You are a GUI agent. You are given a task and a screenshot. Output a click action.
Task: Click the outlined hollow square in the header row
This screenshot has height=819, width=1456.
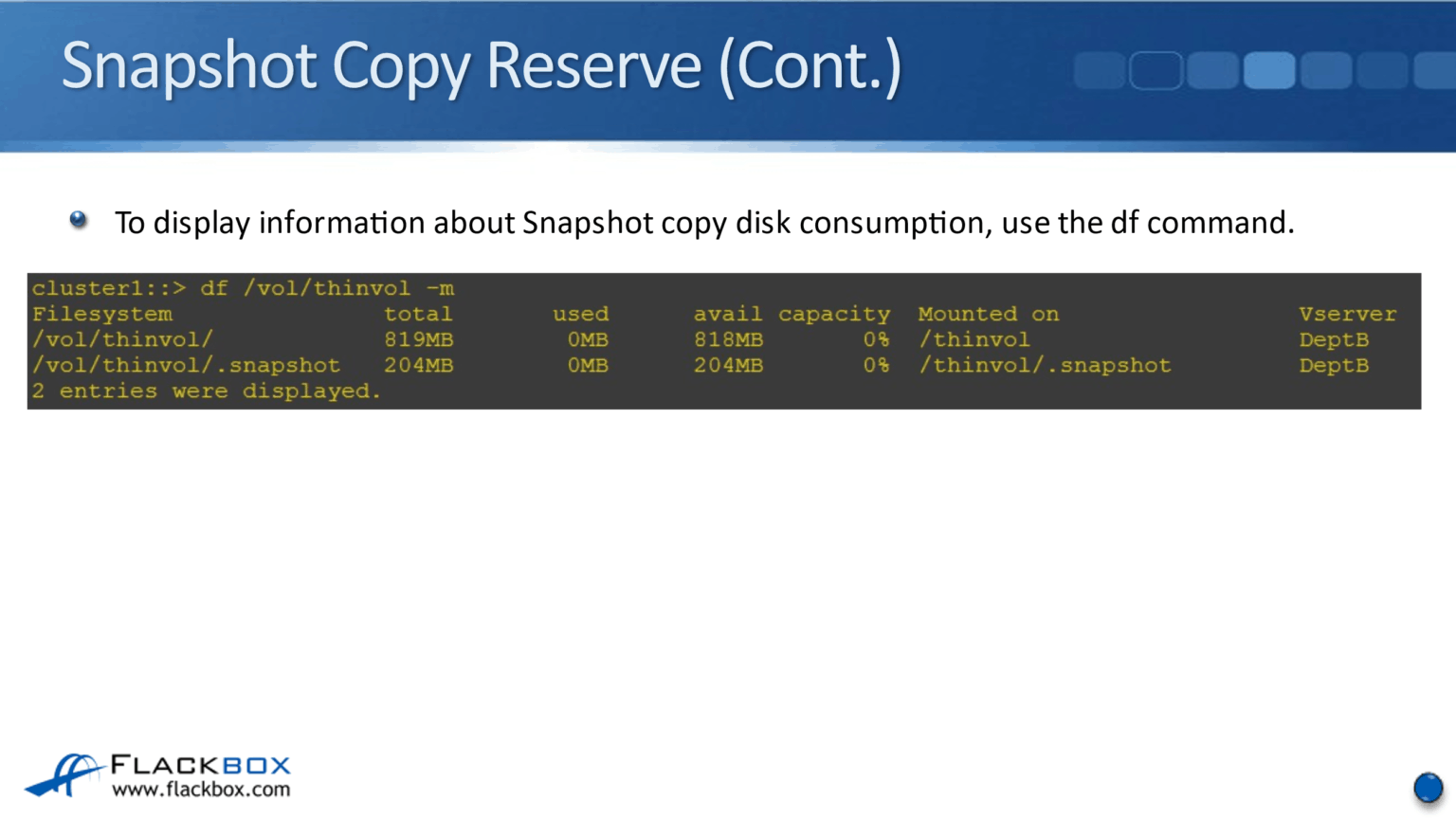pos(1156,71)
